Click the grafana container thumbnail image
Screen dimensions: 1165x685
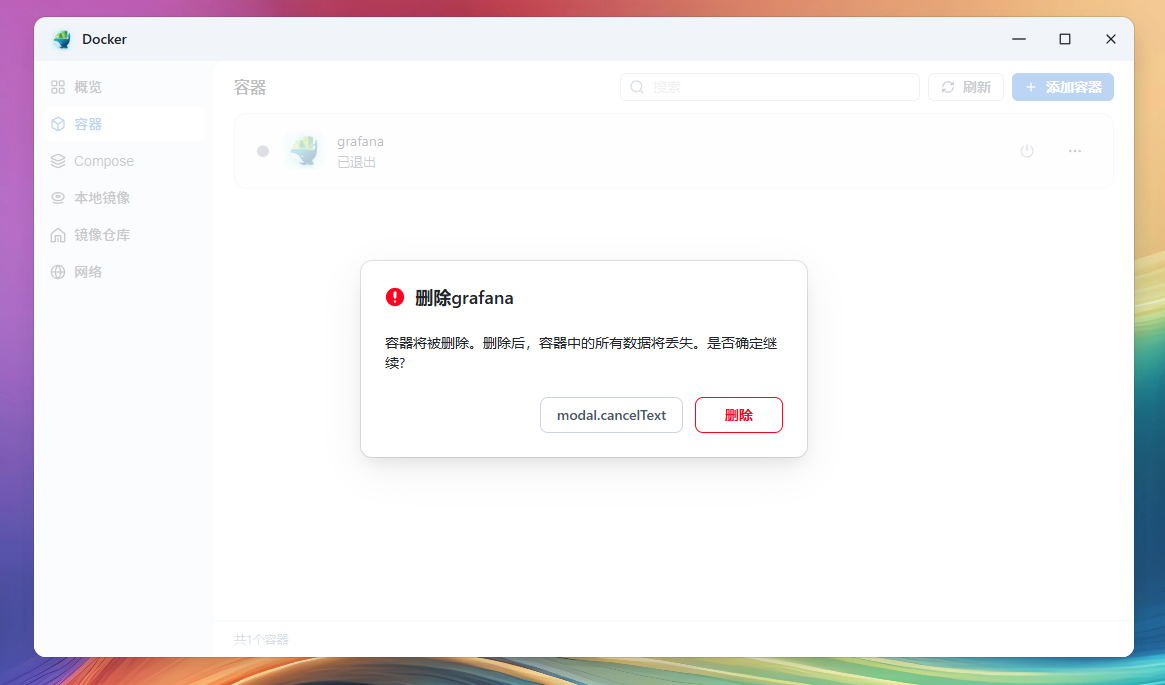303,150
